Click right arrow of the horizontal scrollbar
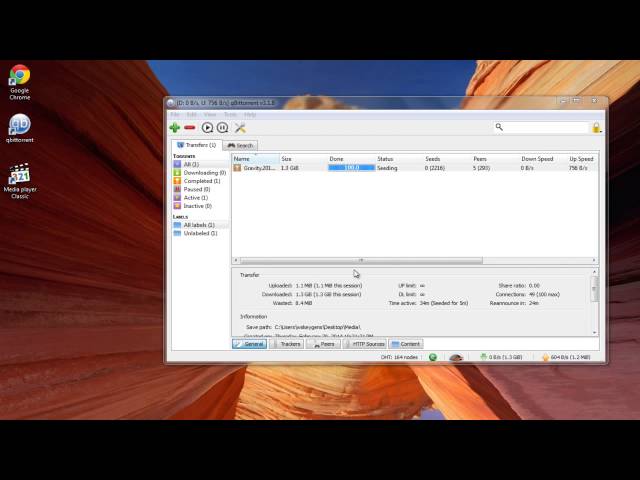The width and height of the screenshot is (640, 480). (594, 260)
